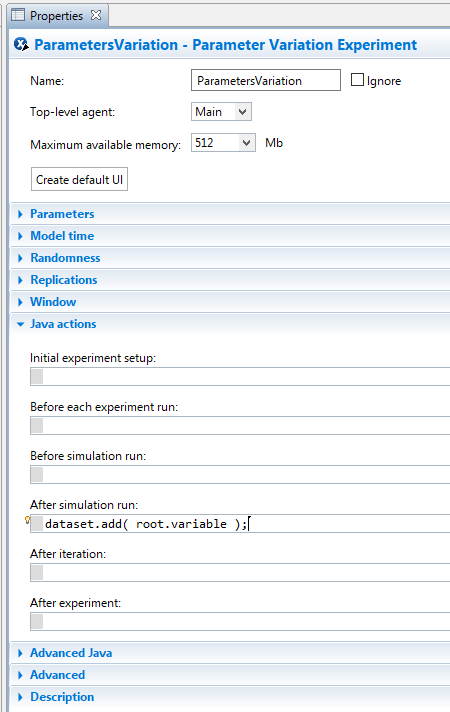Click in the Before simulation run field
The width and height of the screenshot is (450, 712).
click(x=240, y=475)
